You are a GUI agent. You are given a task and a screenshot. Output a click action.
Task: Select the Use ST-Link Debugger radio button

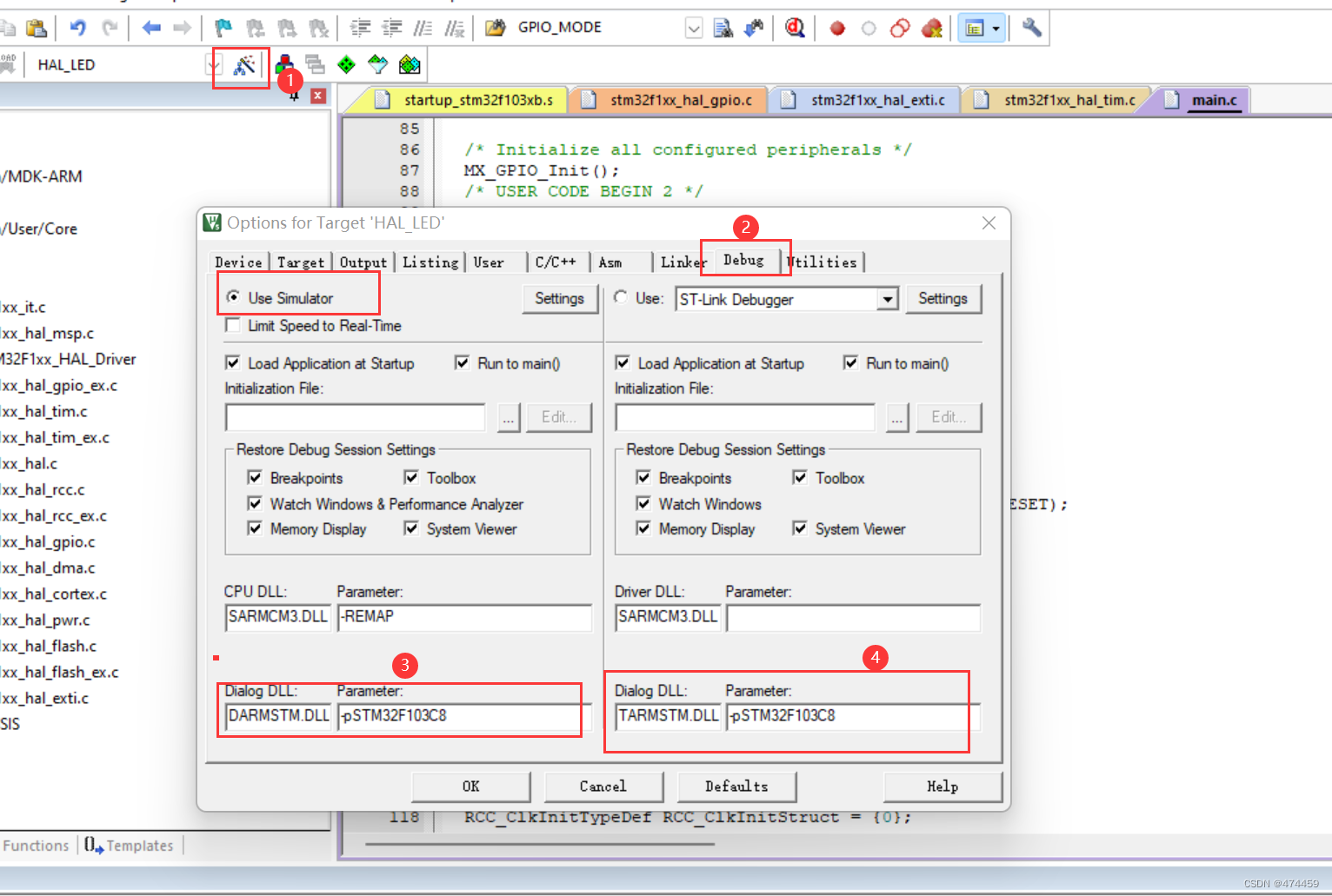[621, 297]
